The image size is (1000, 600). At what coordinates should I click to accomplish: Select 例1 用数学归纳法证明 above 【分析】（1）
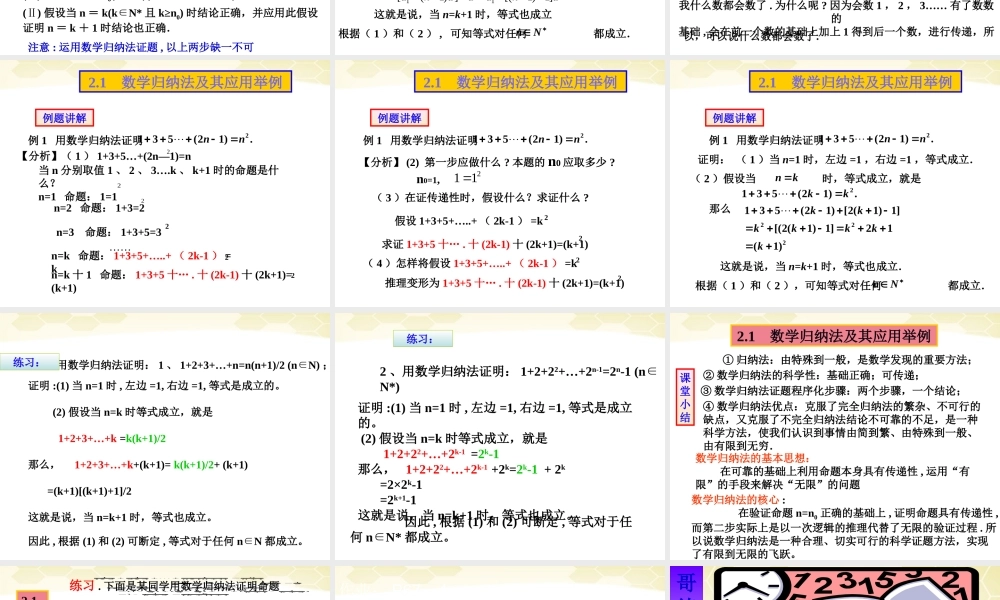pyautogui.click(x=140, y=139)
